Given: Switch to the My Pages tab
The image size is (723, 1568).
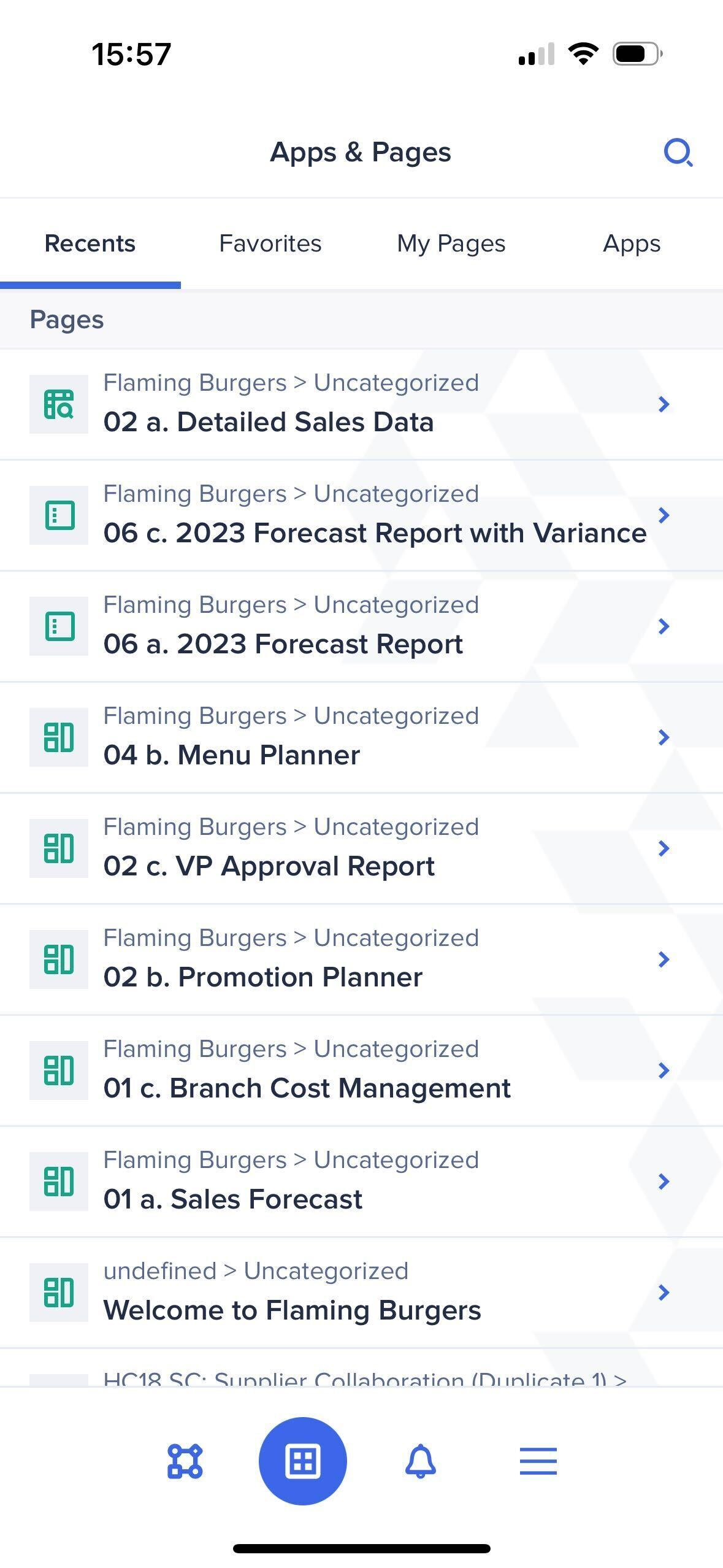Looking at the screenshot, I should pos(451,243).
